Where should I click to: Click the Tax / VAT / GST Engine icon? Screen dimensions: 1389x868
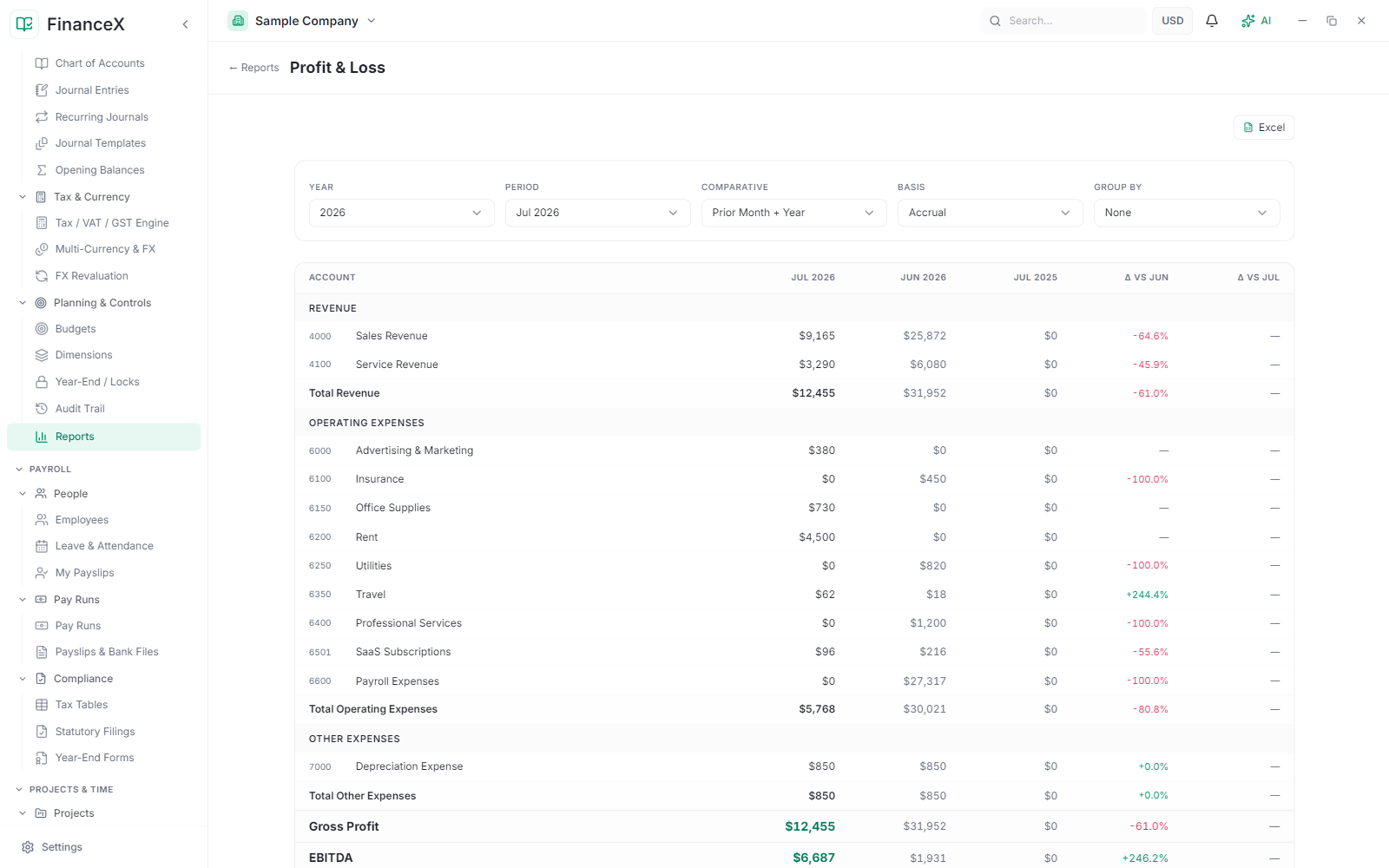42,223
